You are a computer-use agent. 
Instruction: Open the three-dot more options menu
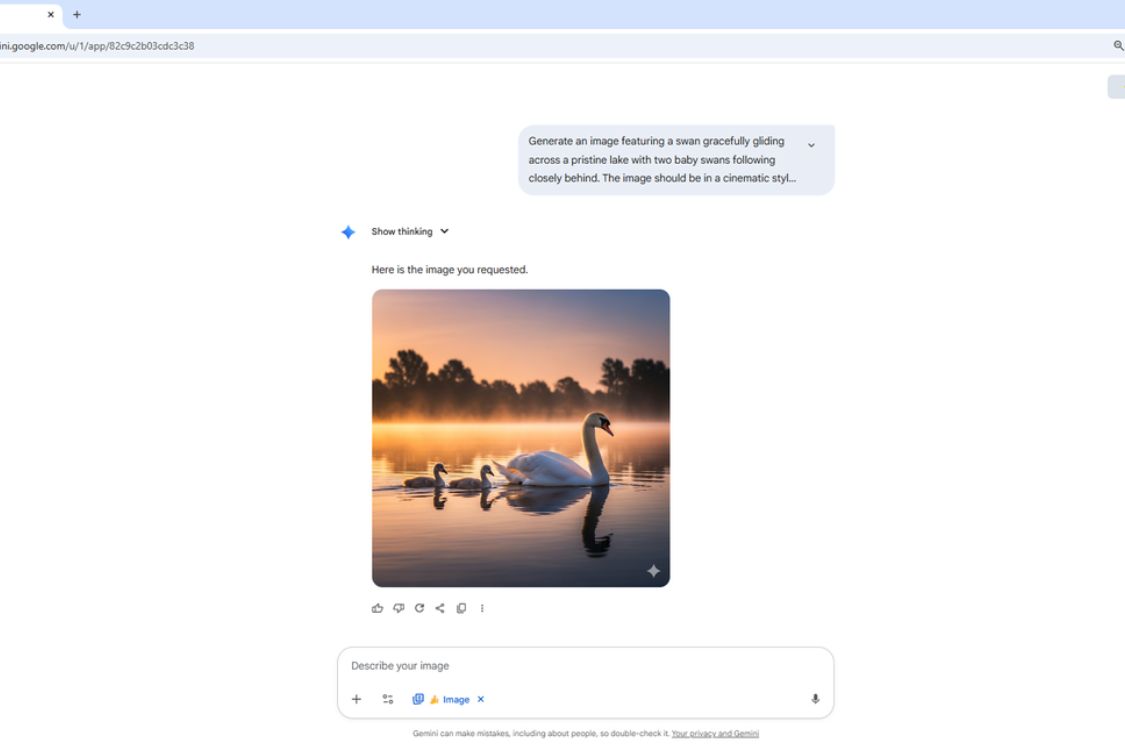tap(482, 608)
